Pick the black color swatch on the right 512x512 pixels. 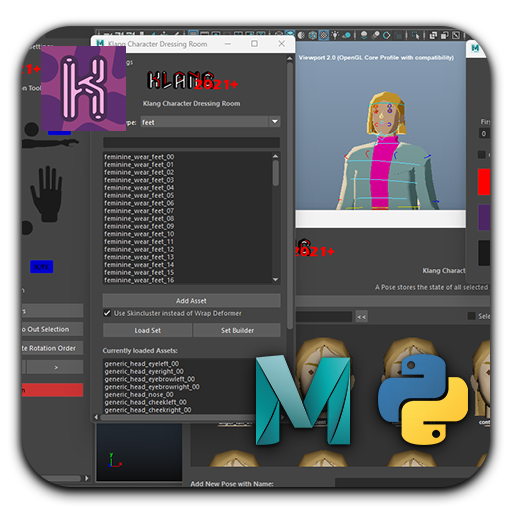(484, 253)
